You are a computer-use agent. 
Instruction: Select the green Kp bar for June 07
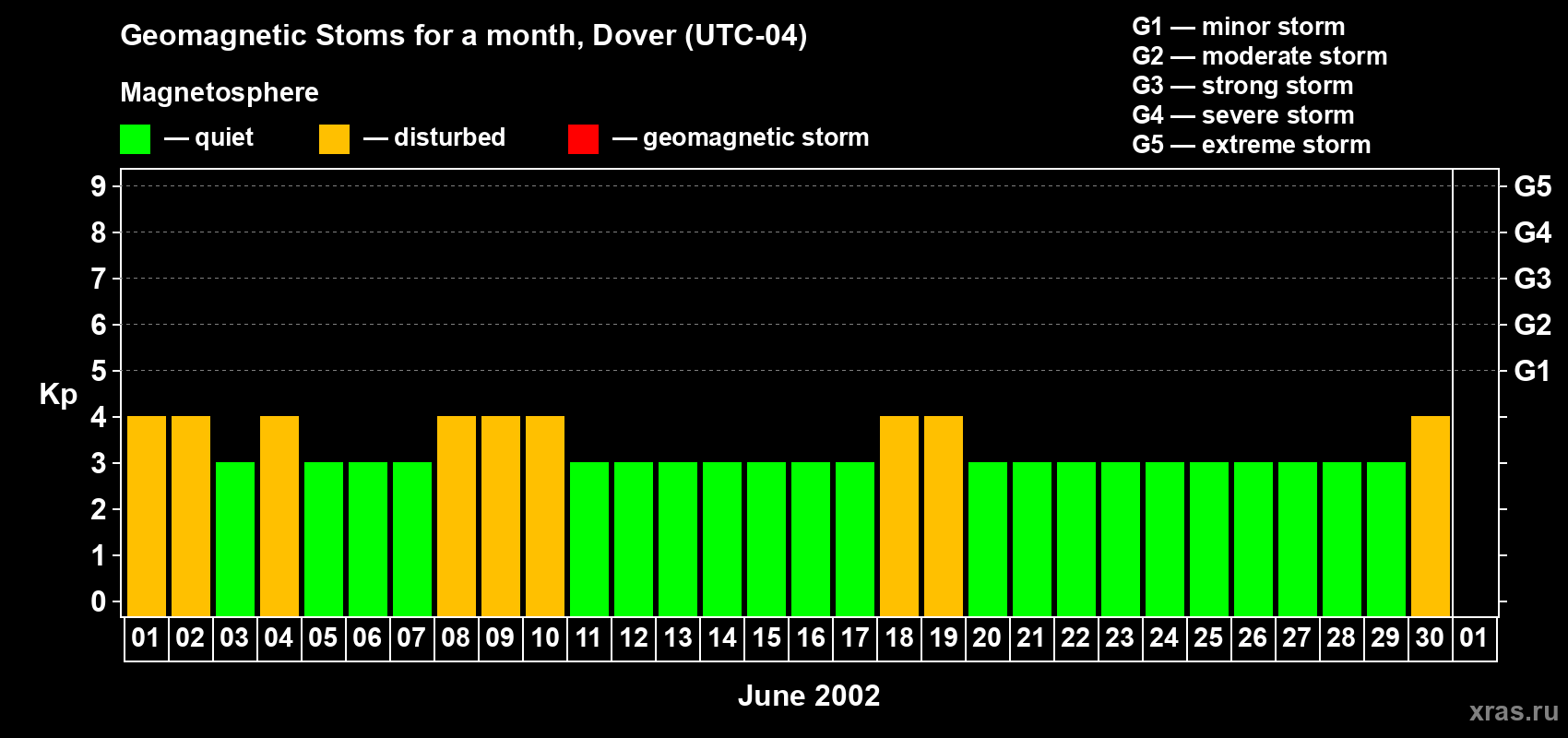point(412,540)
